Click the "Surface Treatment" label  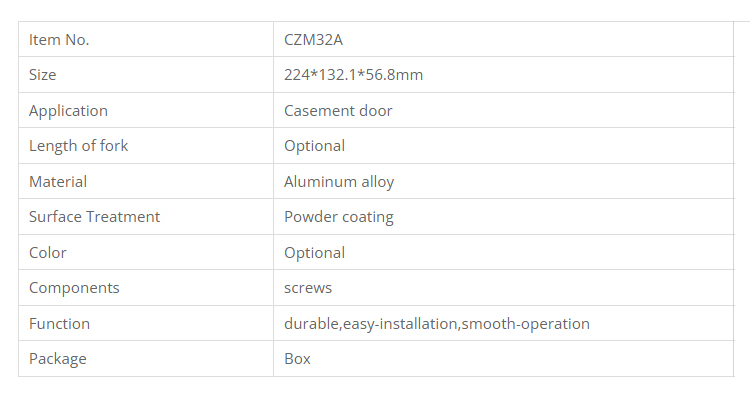tap(94, 217)
